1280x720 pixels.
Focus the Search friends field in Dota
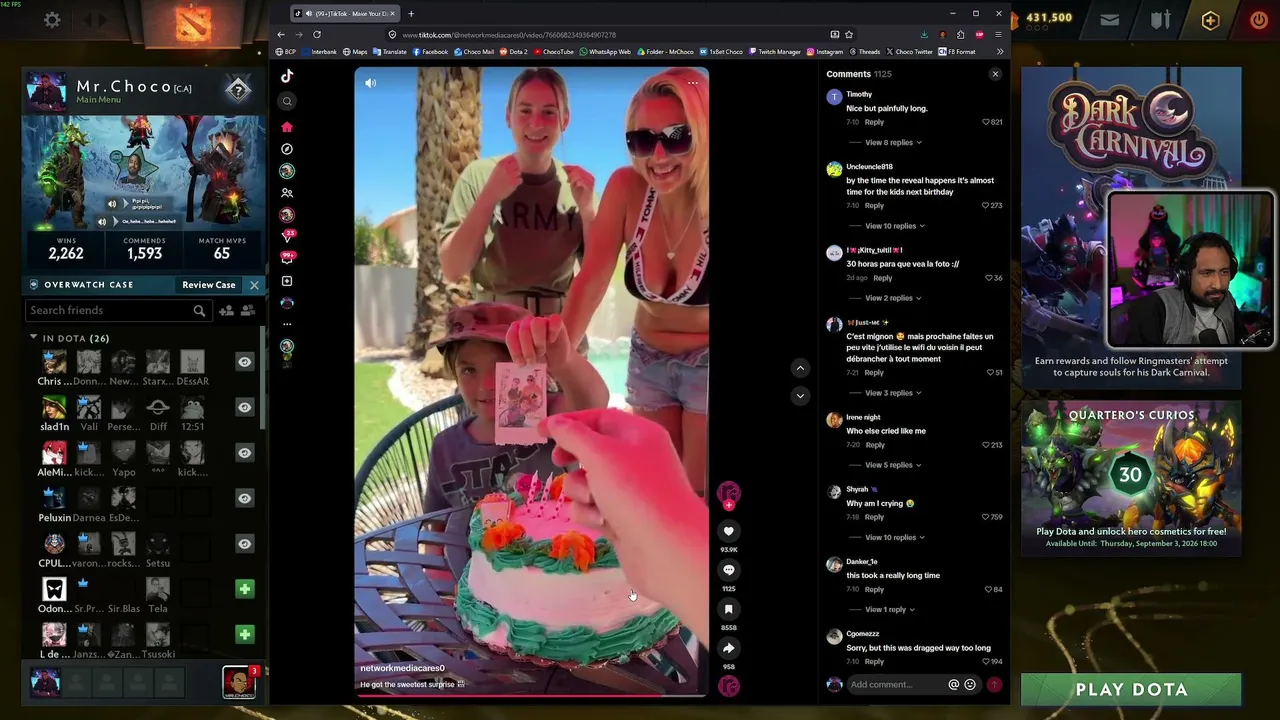[x=118, y=311]
